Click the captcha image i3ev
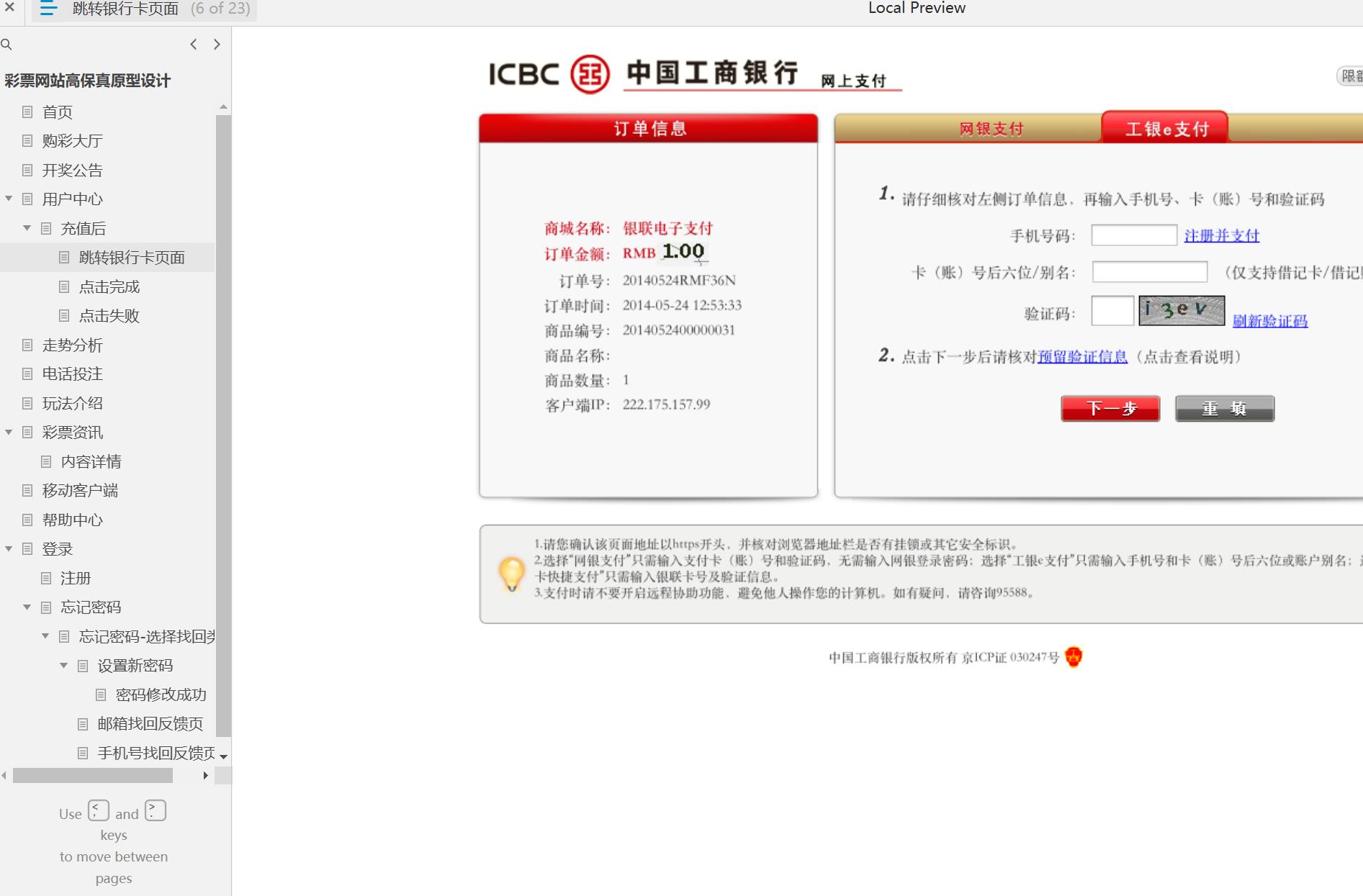Screen dimensions: 1363x896 coord(1182,310)
